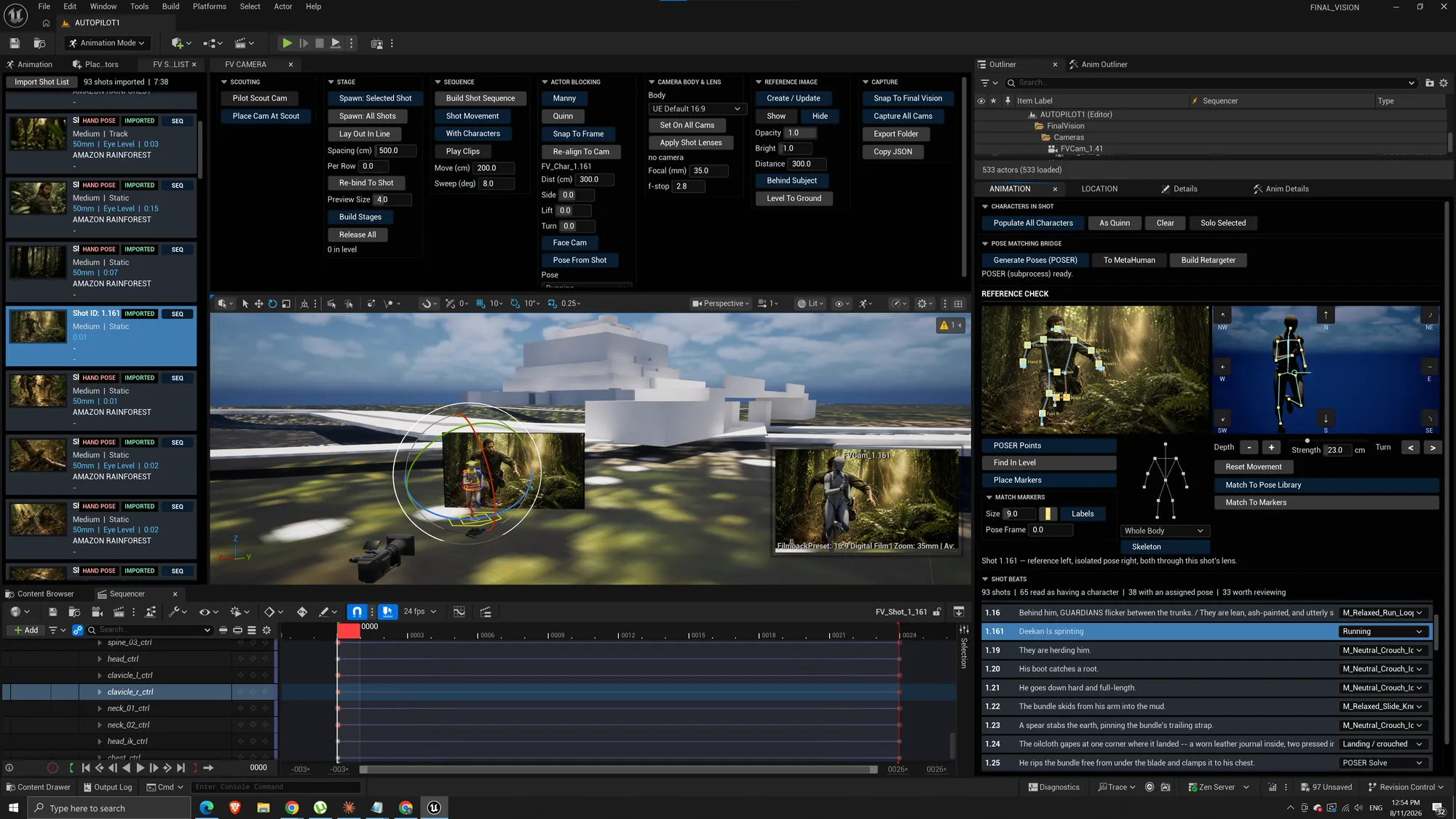Toggle the Sequencer lock icon near FV_Shot_1_161

click(938, 612)
